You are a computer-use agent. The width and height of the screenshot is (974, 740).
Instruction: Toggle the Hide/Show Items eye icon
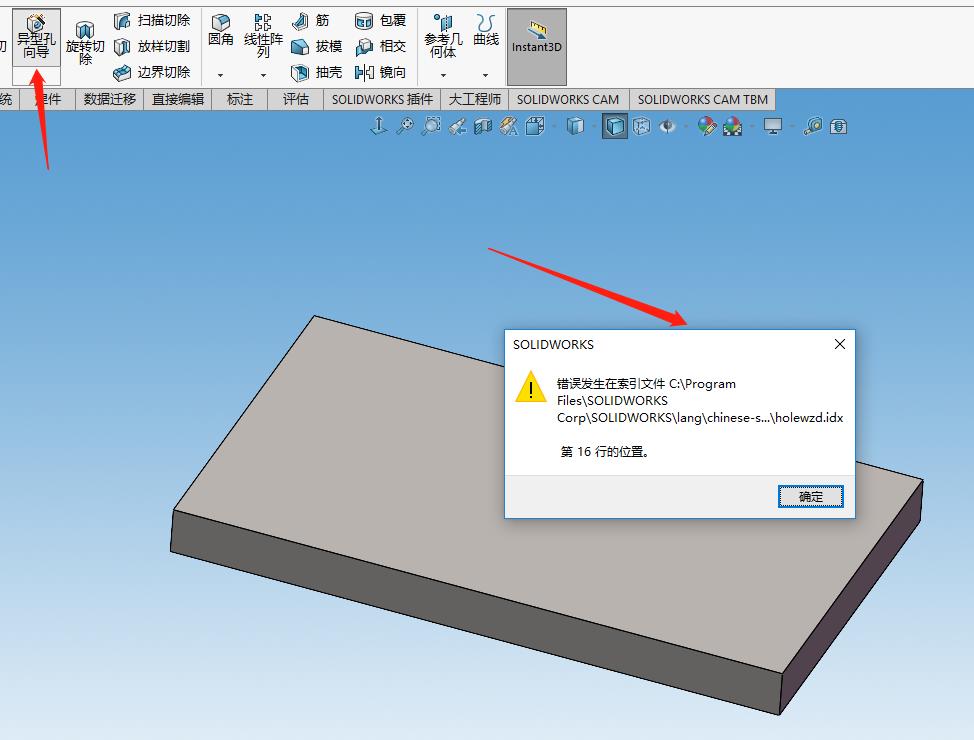(x=668, y=127)
